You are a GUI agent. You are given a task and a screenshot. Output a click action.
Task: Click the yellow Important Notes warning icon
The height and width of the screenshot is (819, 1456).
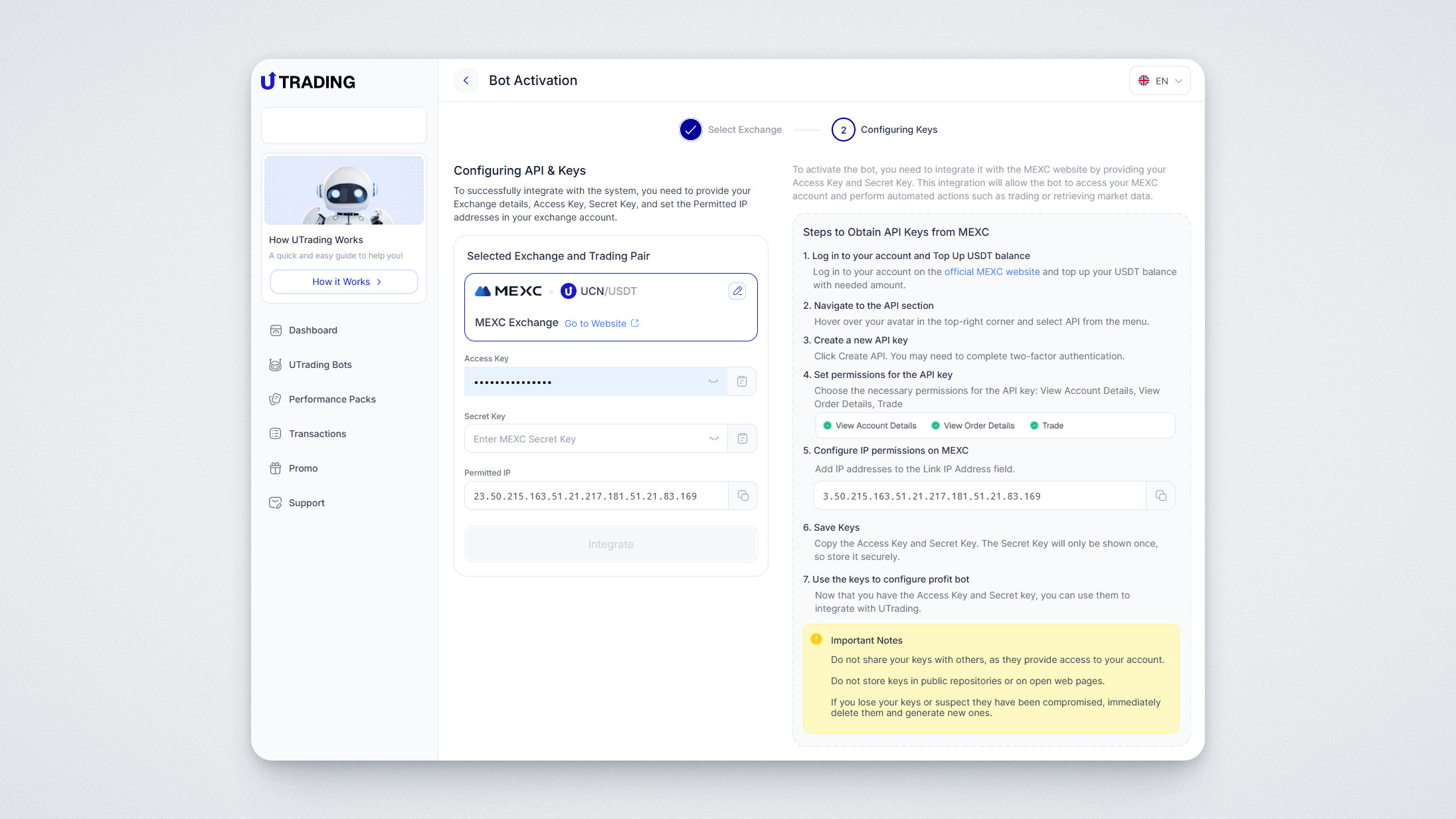pyautogui.click(x=816, y=639)
